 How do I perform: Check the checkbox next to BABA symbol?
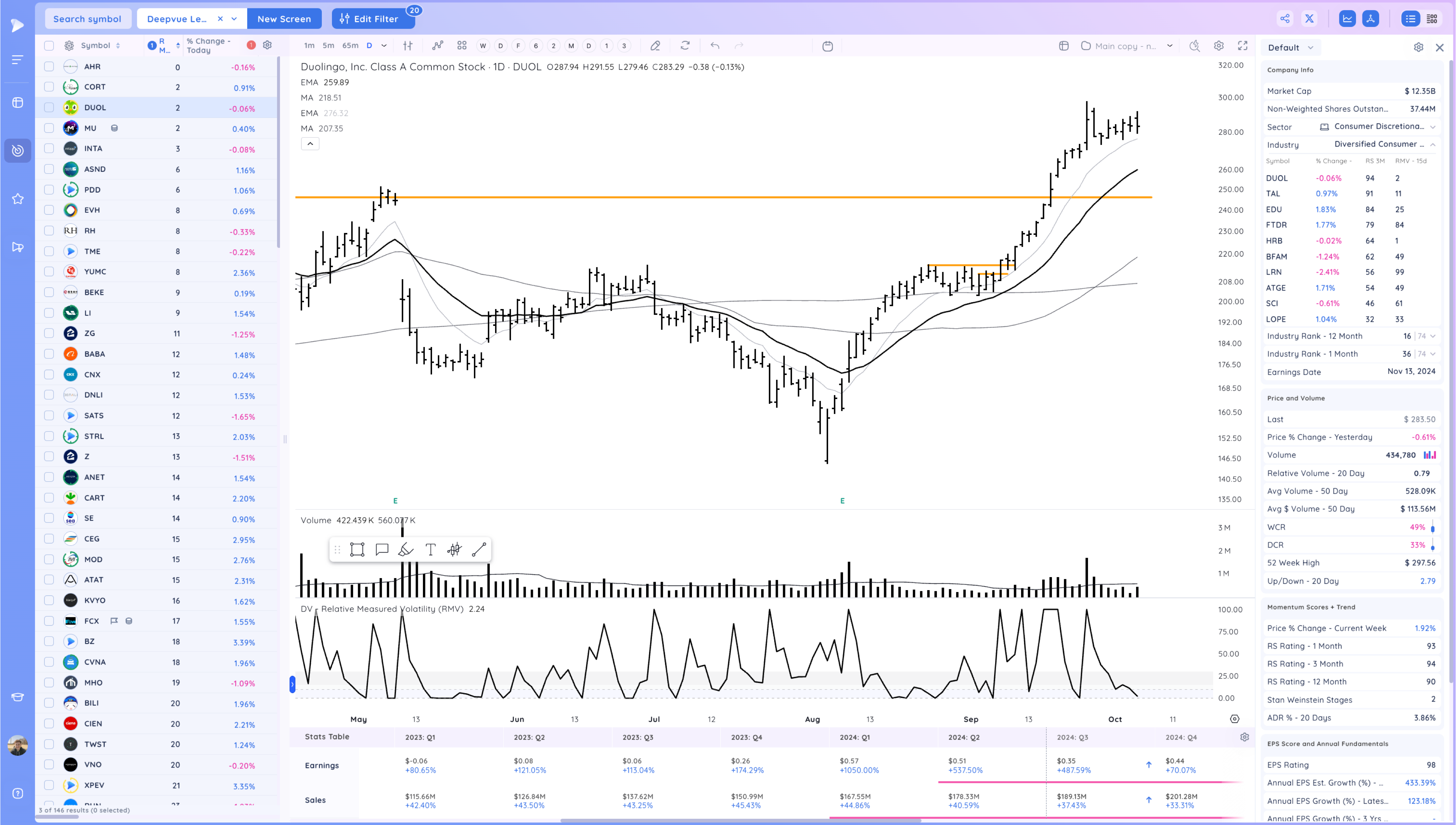[49, 354]
